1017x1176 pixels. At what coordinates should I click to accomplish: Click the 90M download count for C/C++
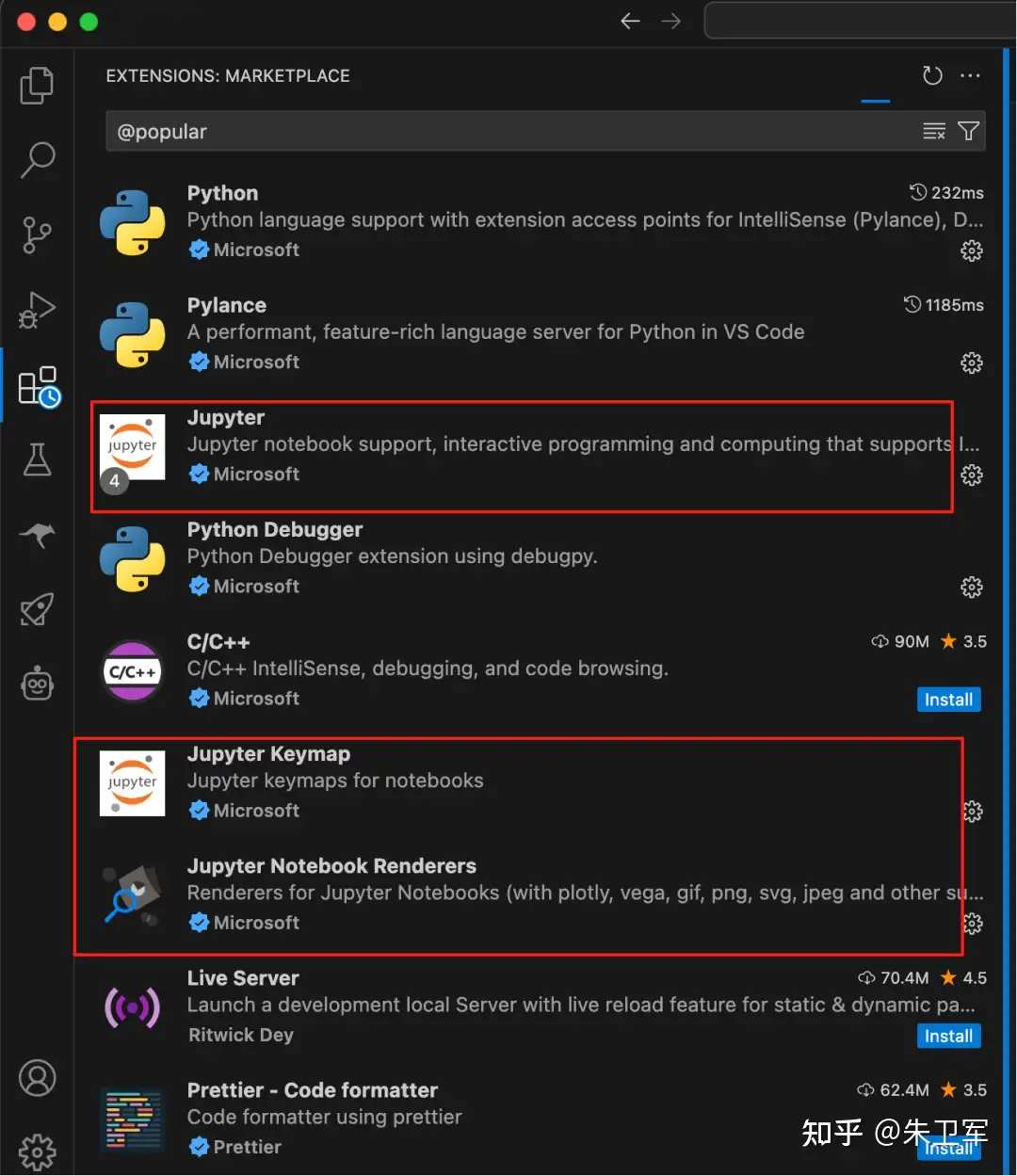[x=901, y=641]
